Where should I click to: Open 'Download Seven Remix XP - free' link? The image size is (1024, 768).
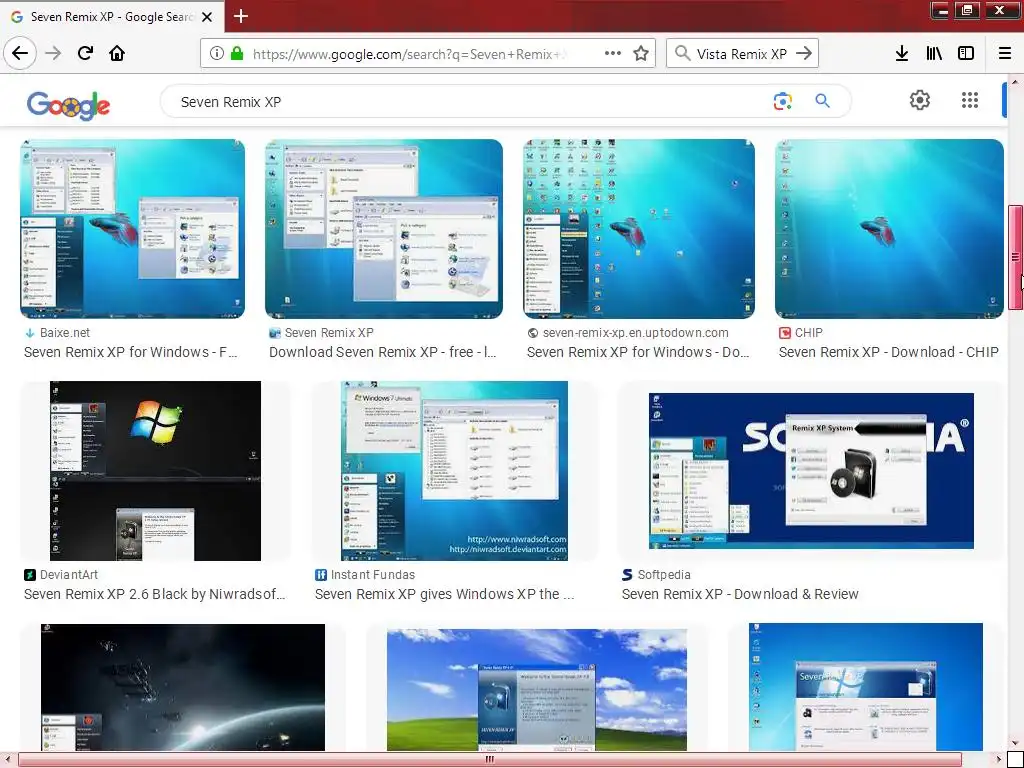click(x=383, y=352)
